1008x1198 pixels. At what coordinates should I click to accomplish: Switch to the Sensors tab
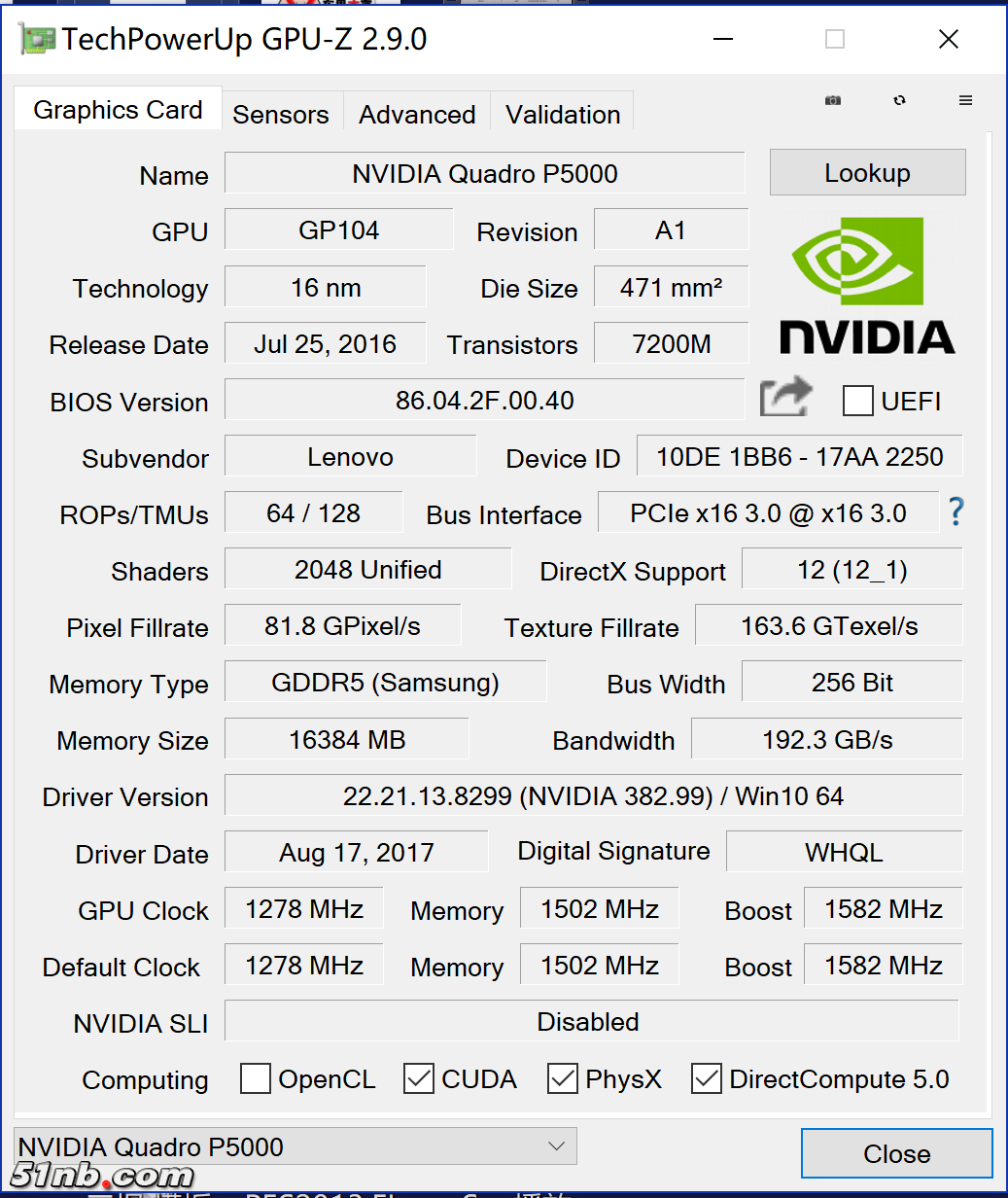click(x=281, y=114)
